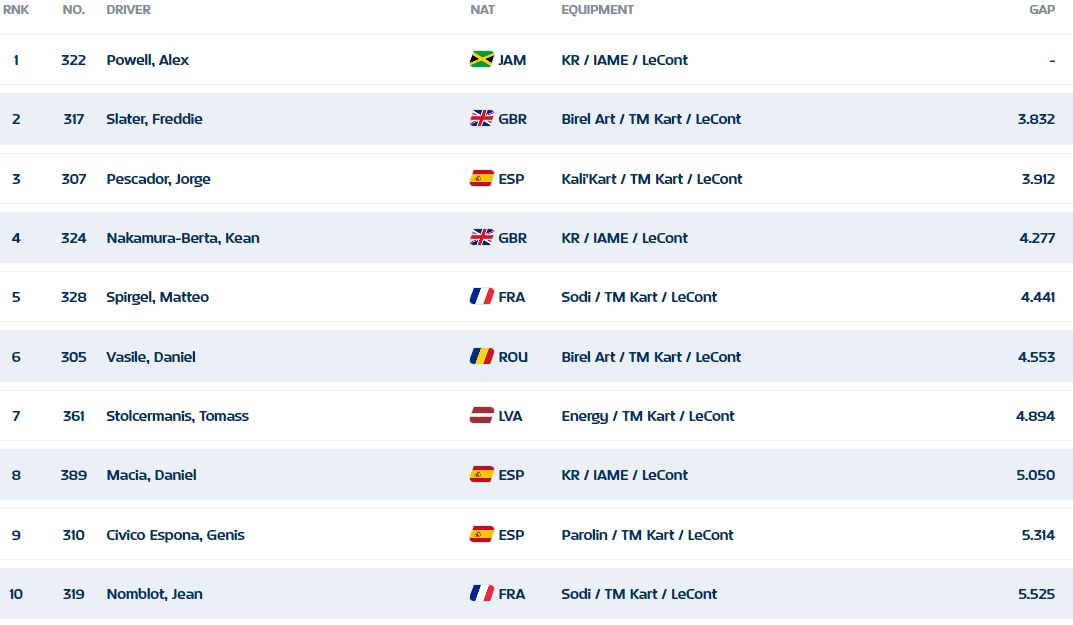This screenshot has width=1073, height=625.
Task: Click Stolcermanis, Tomass driver name
Action: pyautogui.click(x=177, y=416)
